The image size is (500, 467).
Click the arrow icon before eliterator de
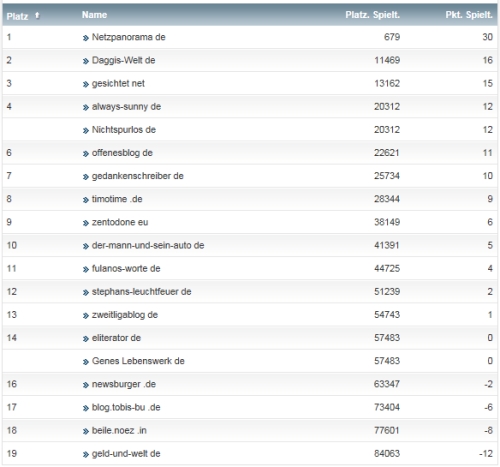(x=86, y=339)
